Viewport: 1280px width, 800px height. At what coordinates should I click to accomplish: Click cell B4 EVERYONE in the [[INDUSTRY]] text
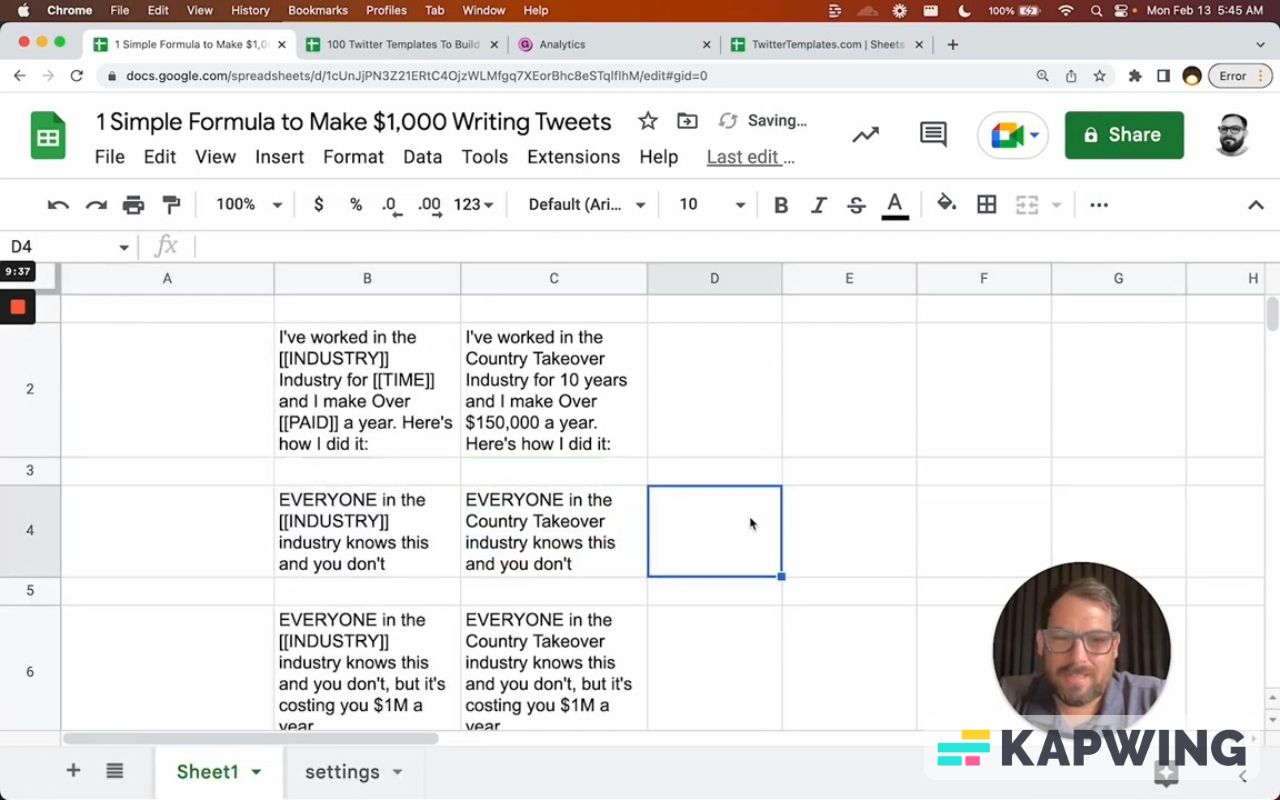367,531
